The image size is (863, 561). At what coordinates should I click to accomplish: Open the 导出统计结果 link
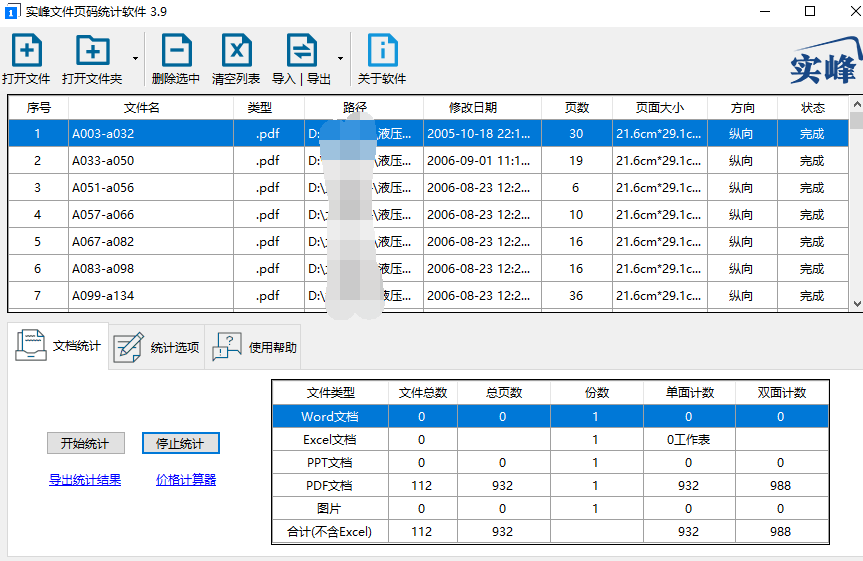(x=85, y=480)
